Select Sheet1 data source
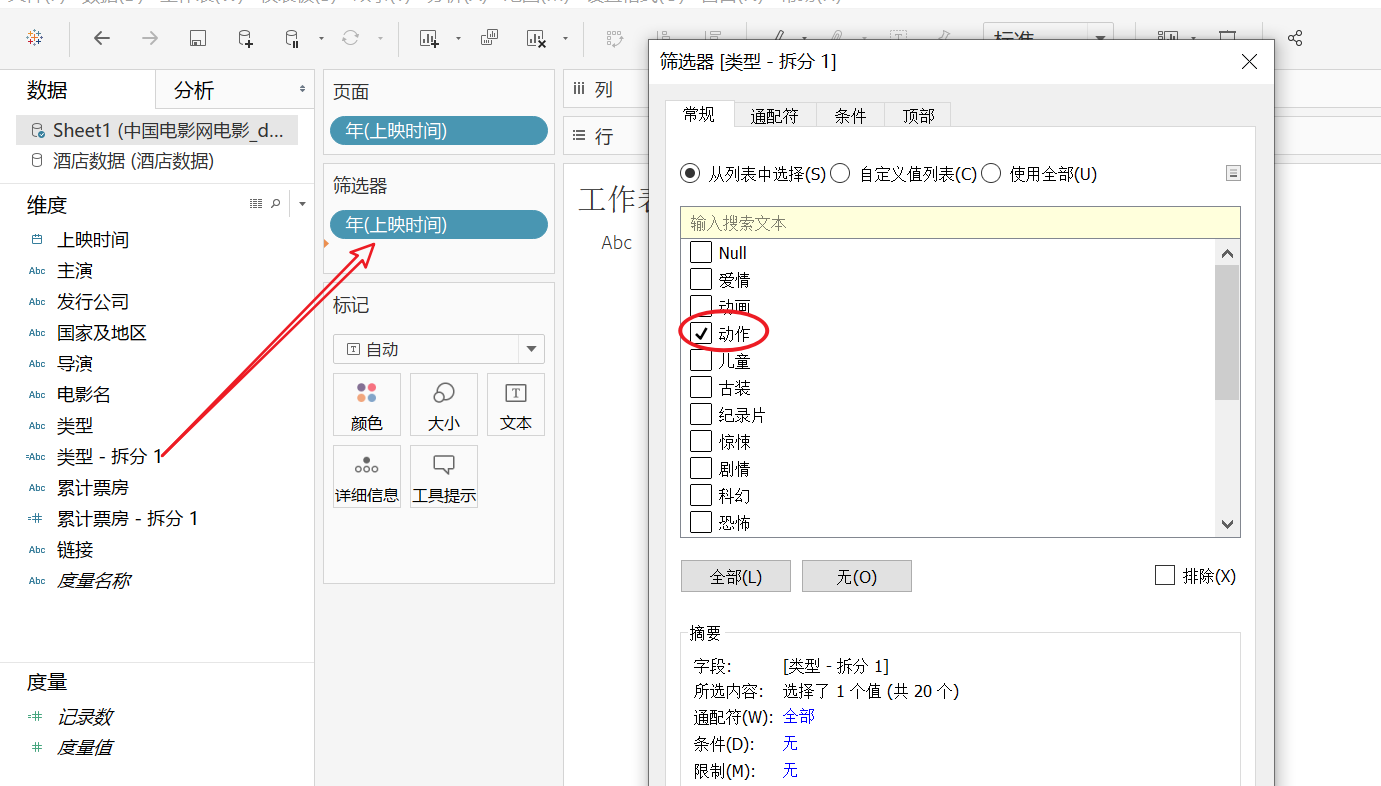 click(157, 130)
